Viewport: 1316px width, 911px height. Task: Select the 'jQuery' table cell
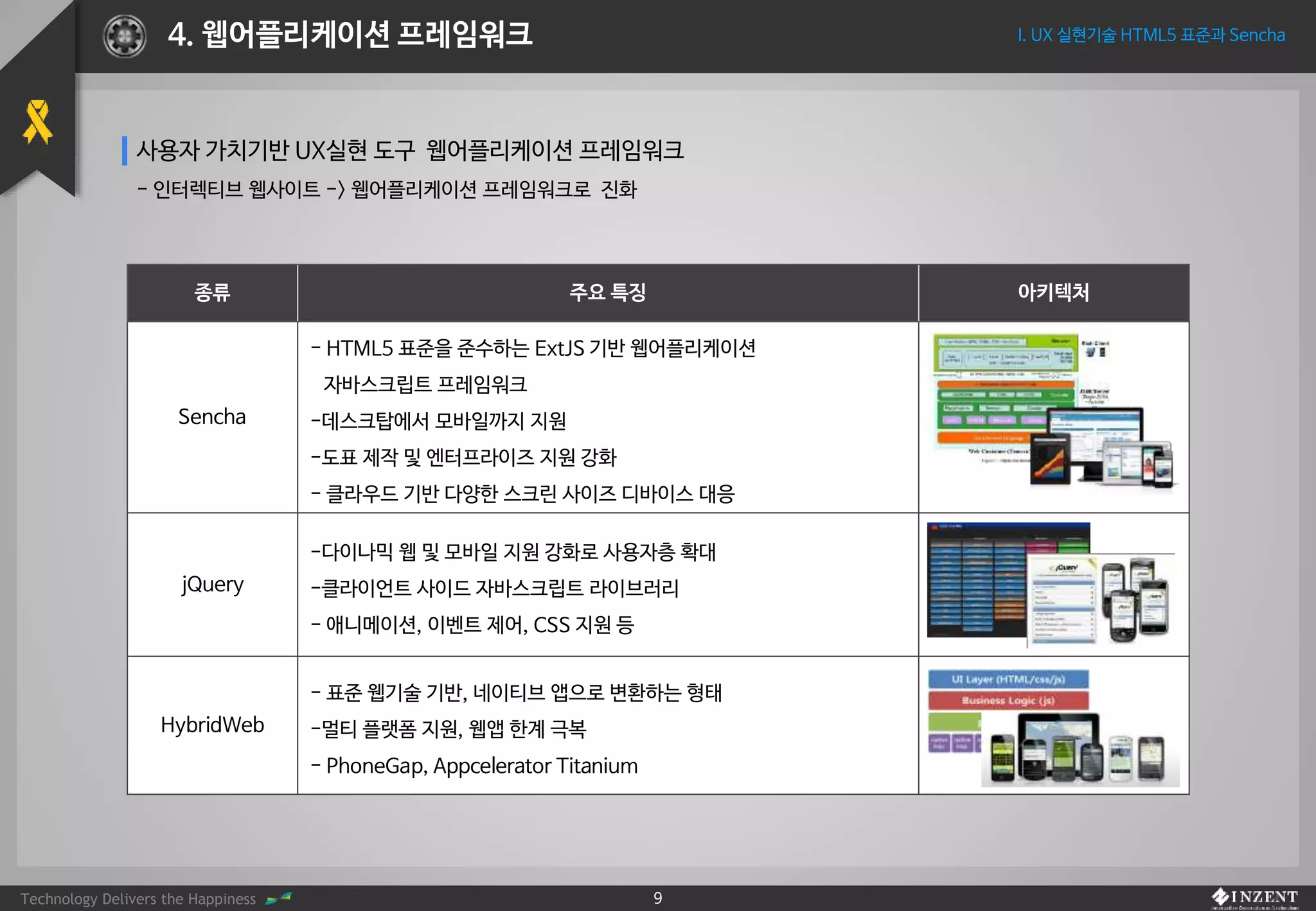212,585
